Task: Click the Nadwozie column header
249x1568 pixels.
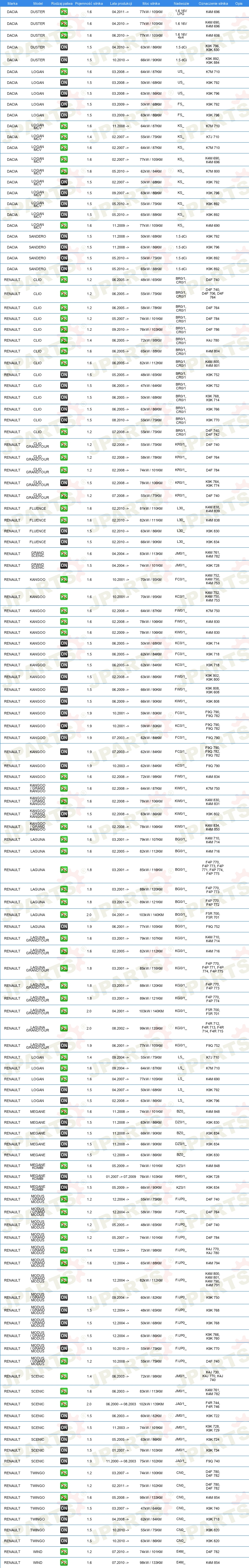Action: click(x=181, y=3)
